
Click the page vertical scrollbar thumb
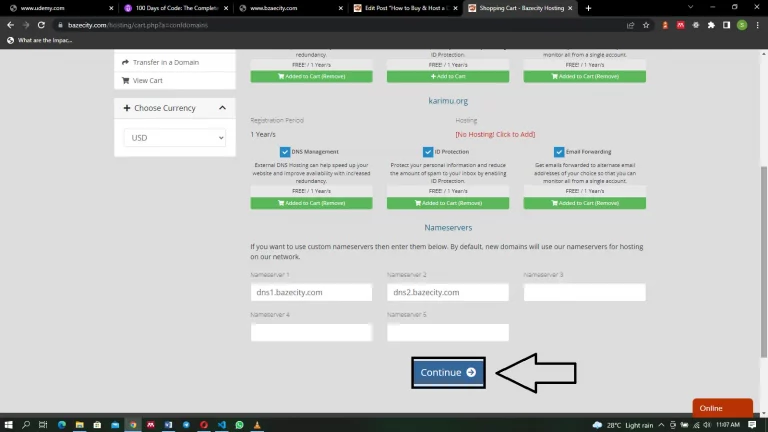764,262
